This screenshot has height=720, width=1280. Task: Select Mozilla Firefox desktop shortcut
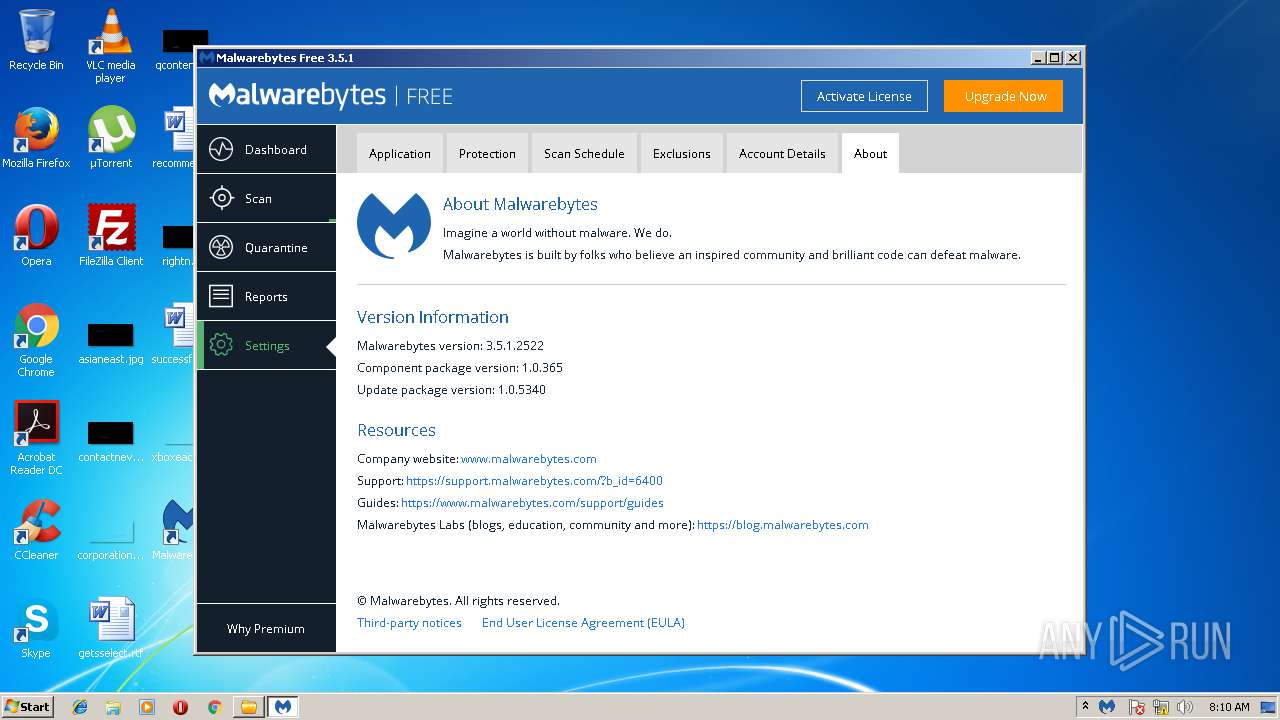36,138
